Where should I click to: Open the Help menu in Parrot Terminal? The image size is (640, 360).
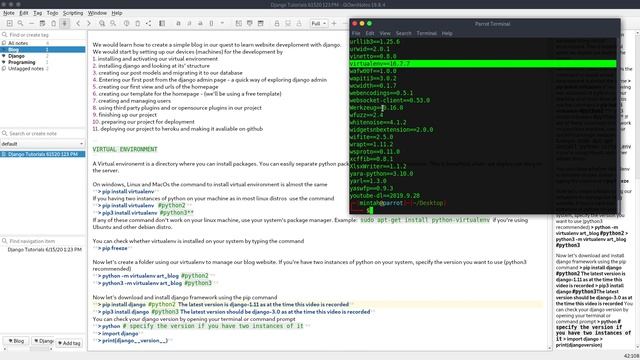[447, 33]
